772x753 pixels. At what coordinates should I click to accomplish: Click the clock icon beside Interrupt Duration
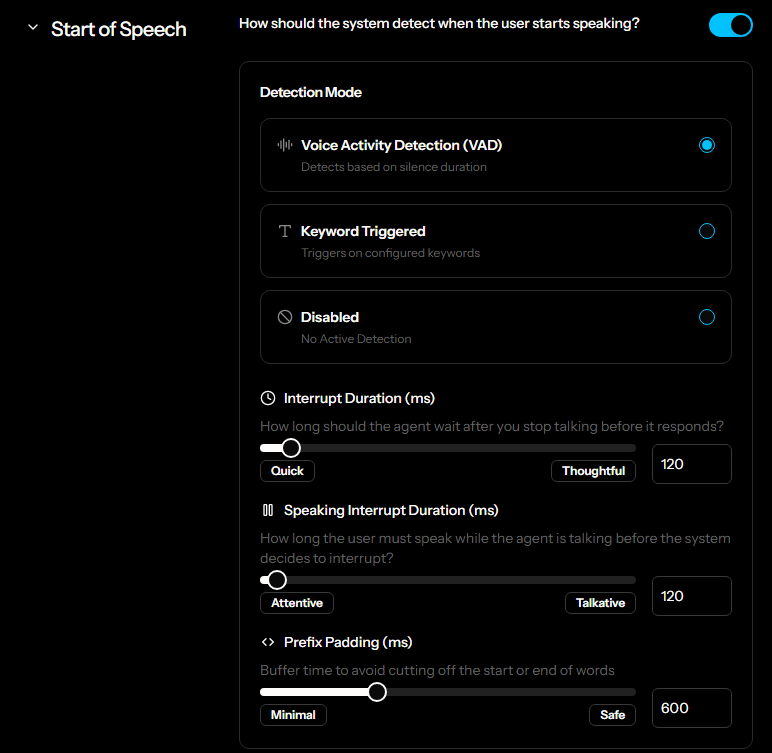(x=268, y=398)
